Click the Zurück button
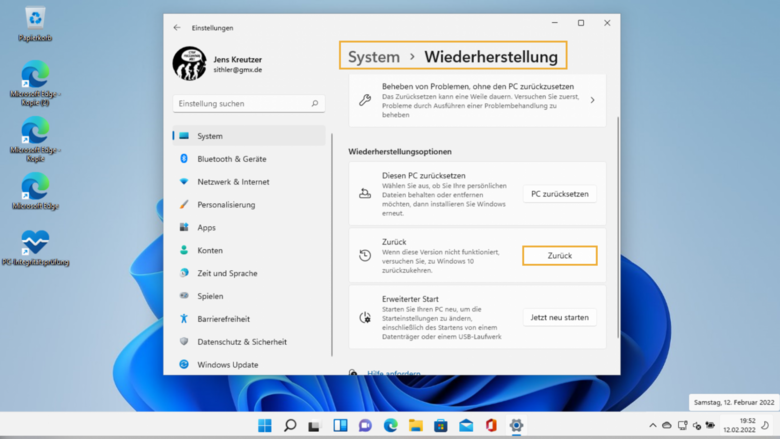 click(x=560, y=256)
